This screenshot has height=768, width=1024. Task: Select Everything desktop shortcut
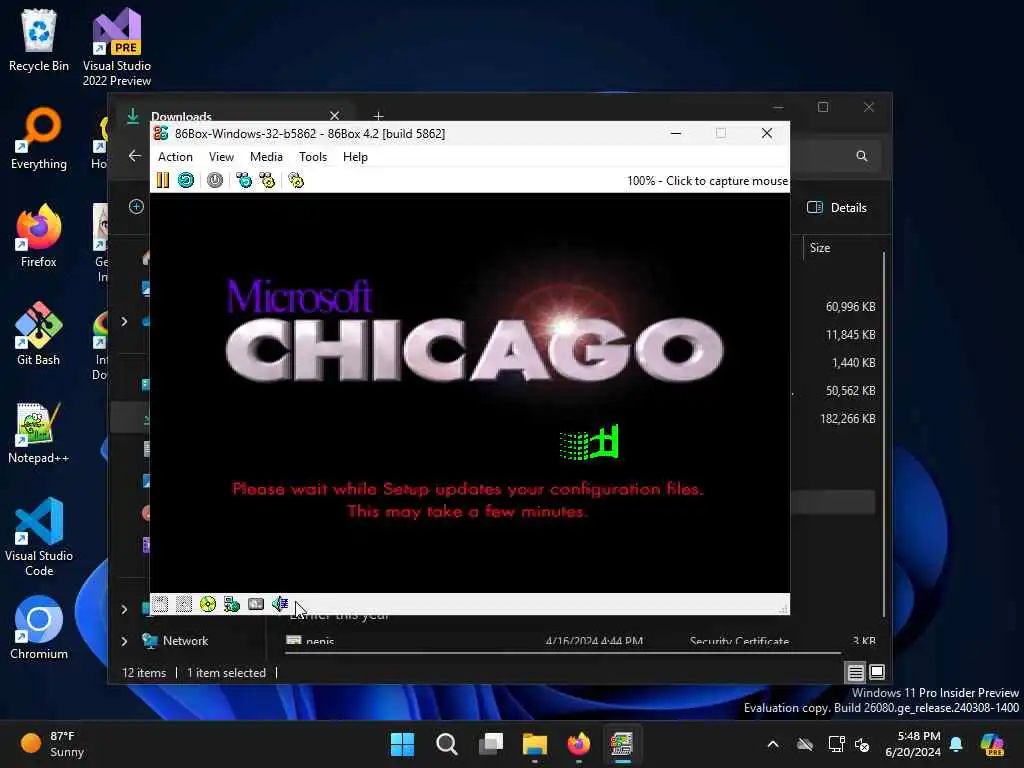[x=39, y=138]
